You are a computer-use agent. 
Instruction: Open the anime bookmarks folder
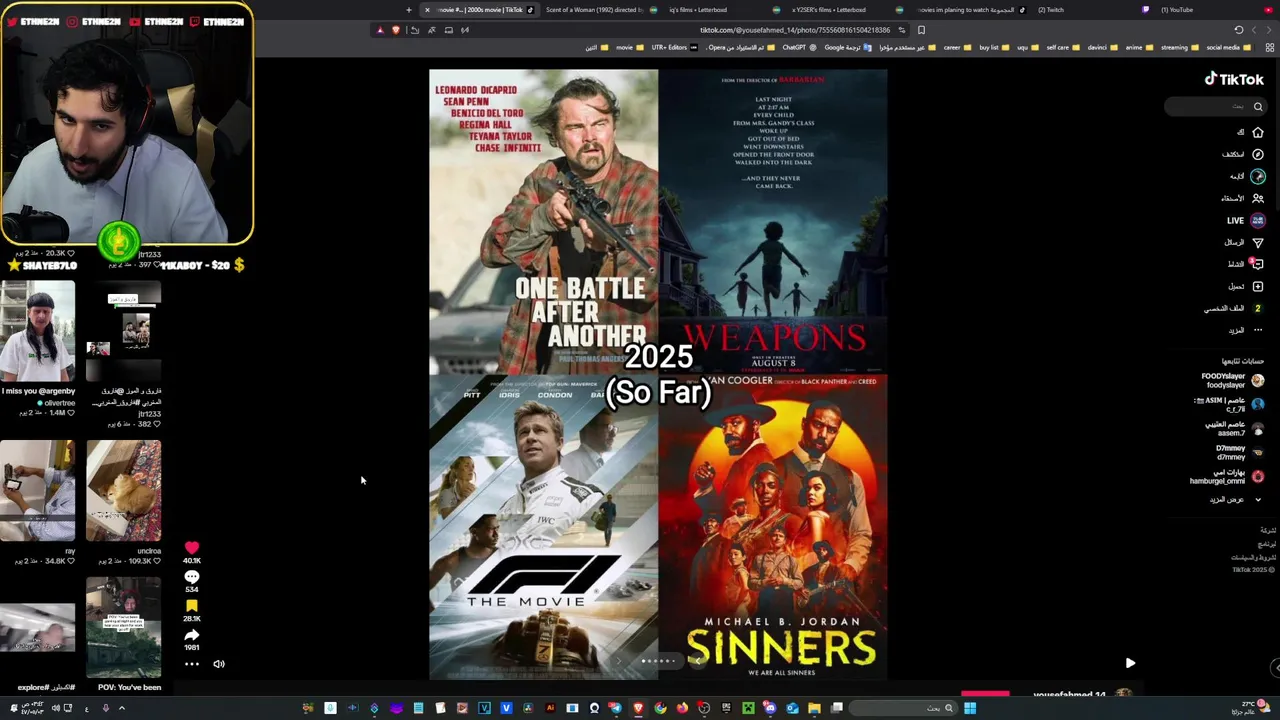click(1139, 47)
